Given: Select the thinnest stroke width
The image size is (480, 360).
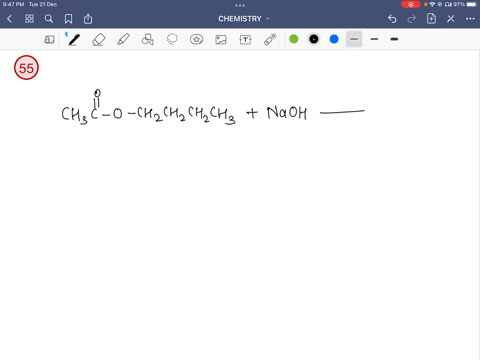Looking at the screenshot, I should click(354, 39).
